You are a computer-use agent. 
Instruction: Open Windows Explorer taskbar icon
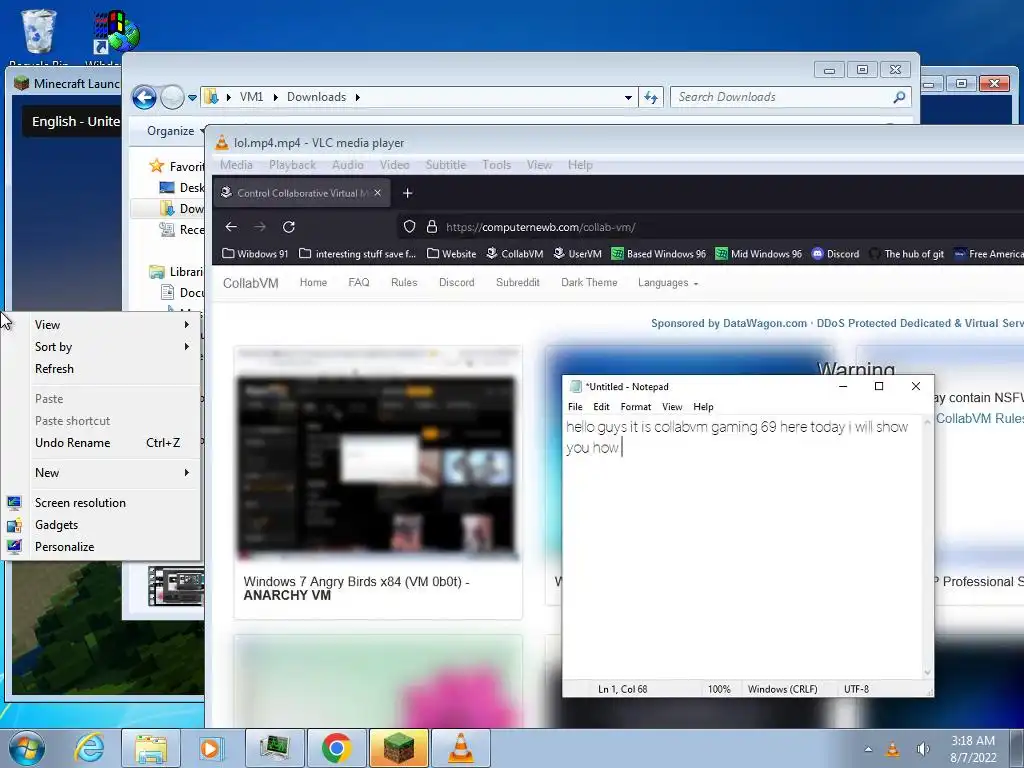(151, 748)
